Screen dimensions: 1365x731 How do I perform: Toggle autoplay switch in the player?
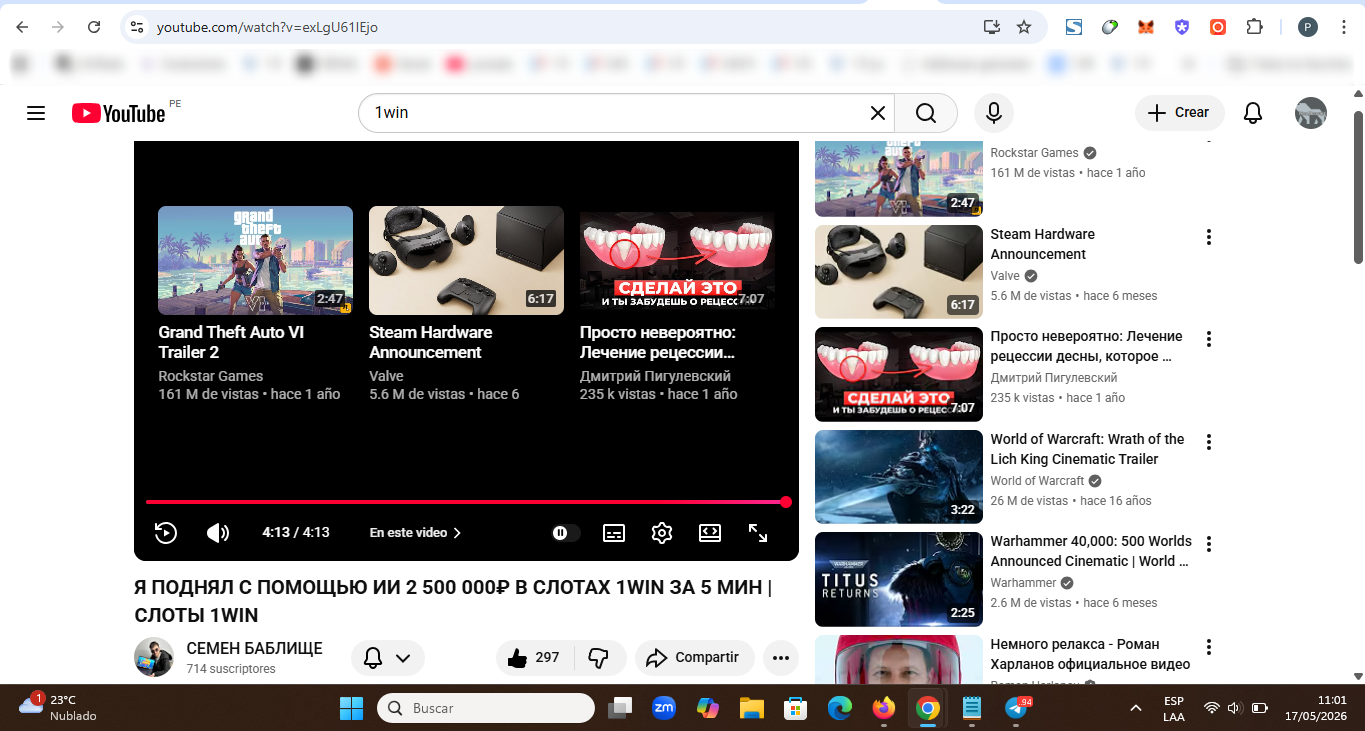[x=566, y=533]
